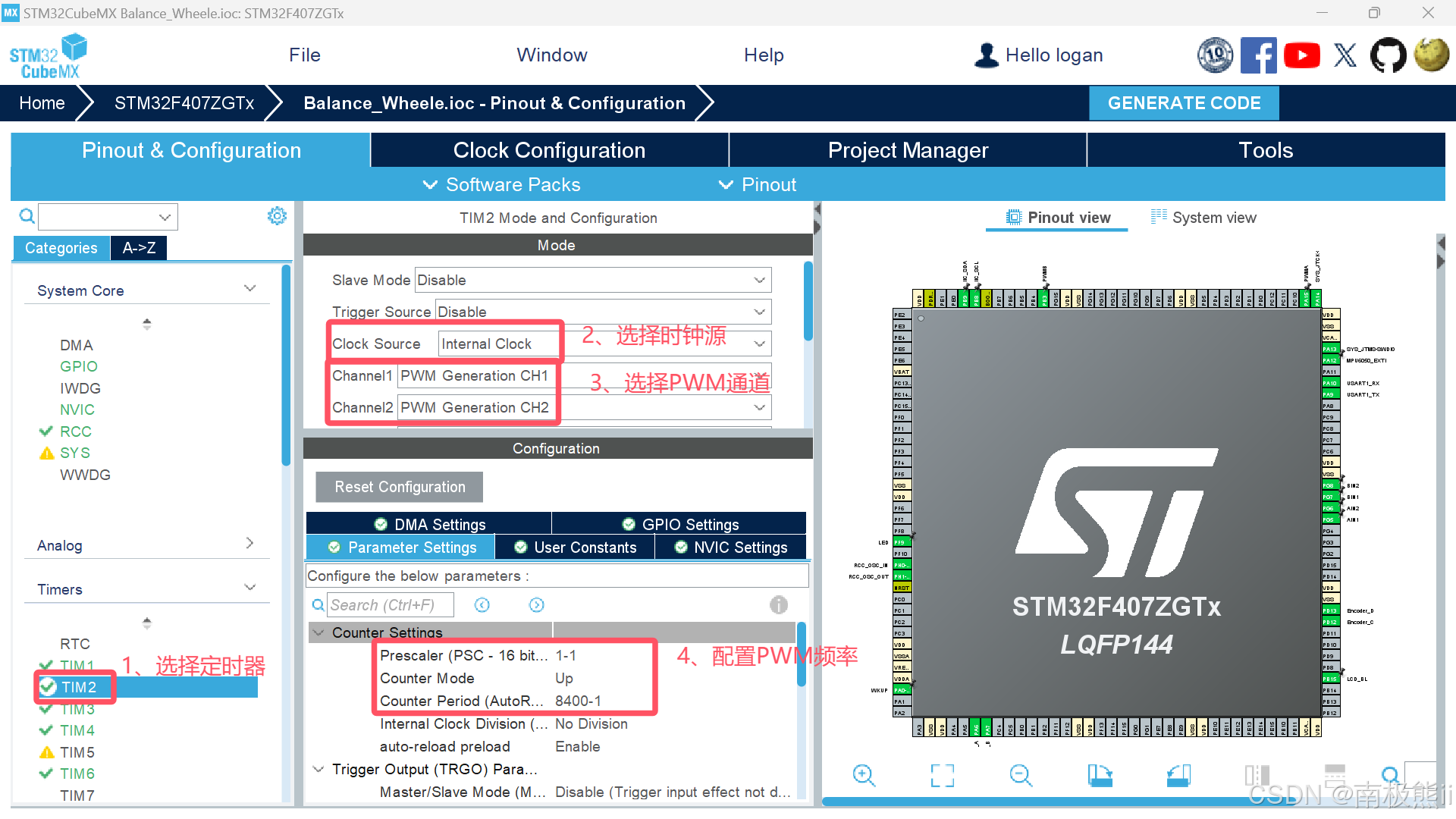1456x819 pixels.
Task: Go to the Home breadcrumb
Action: tap(42, 103)
